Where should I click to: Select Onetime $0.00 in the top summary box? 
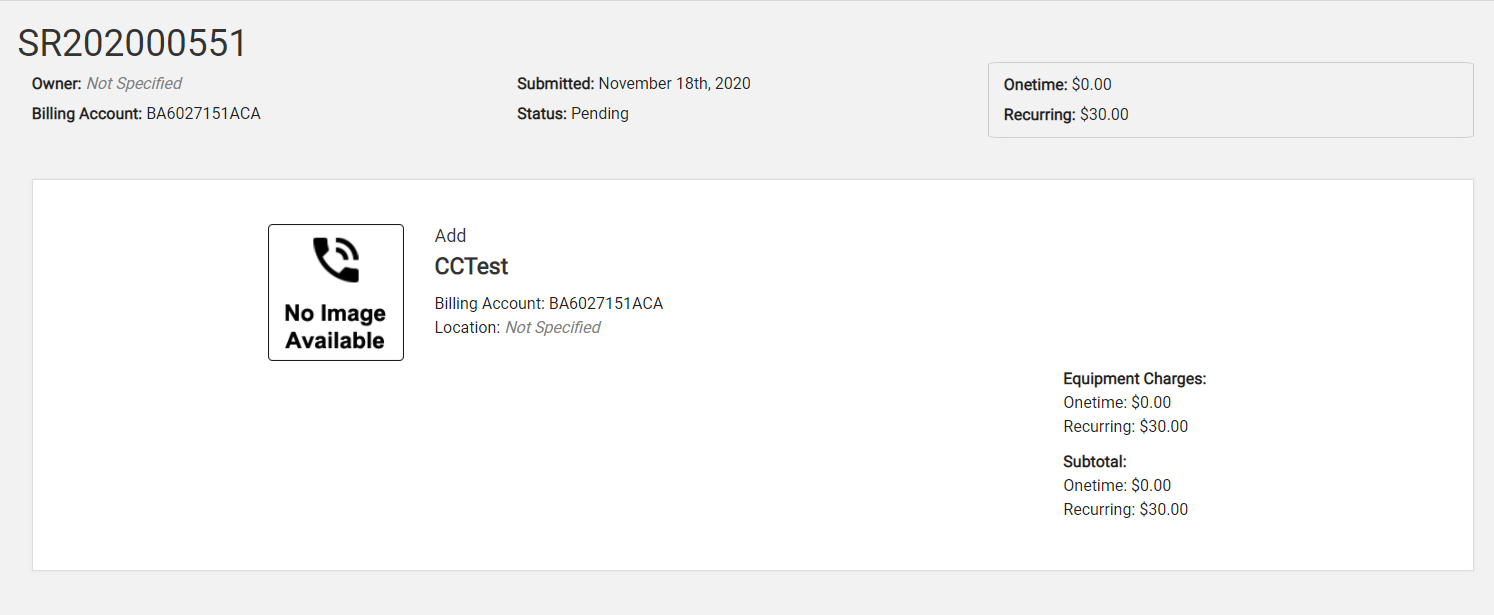[1091, 85]
